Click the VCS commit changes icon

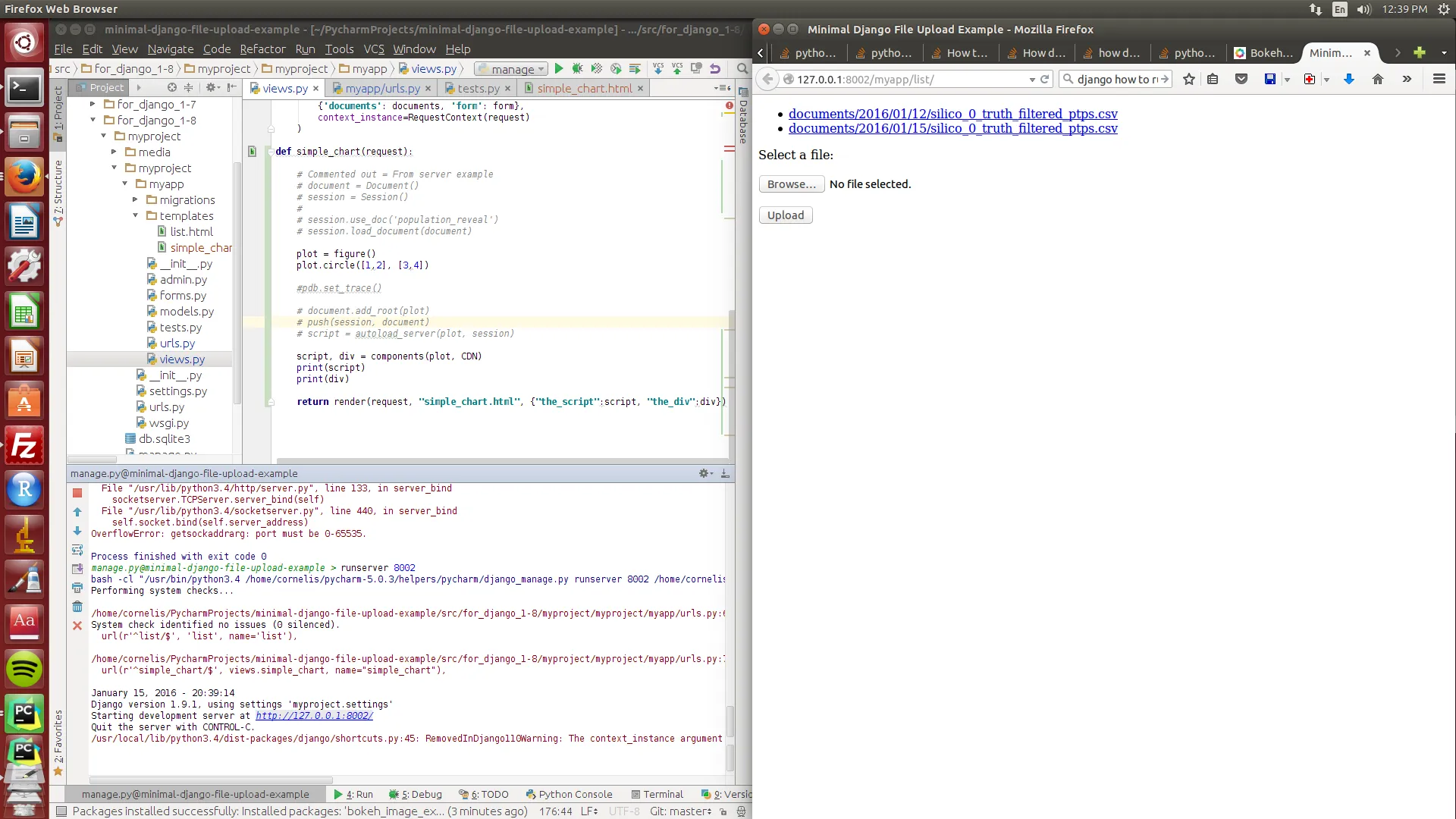(x=677, y=69)
